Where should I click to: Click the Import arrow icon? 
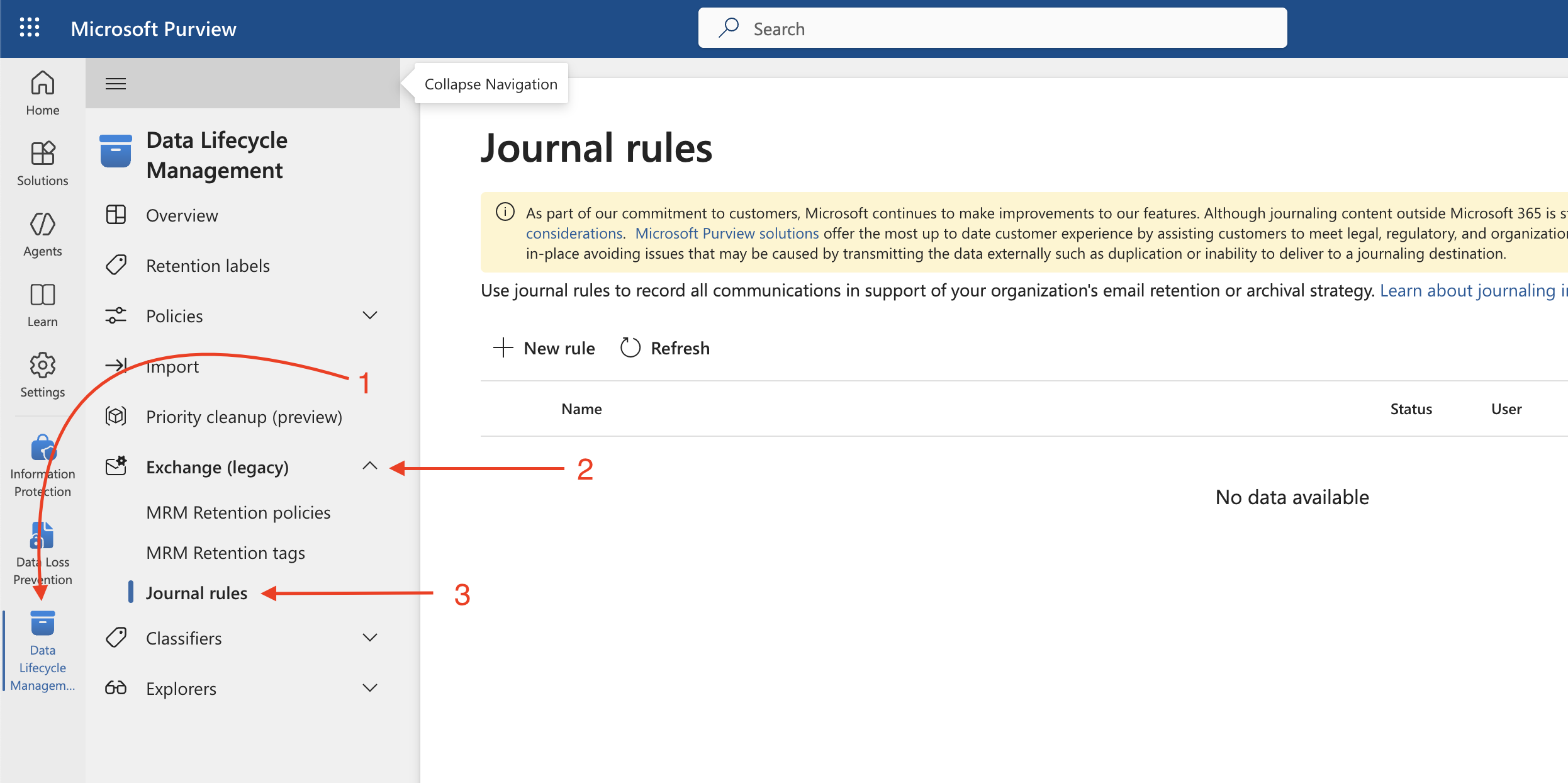coord(116,365)
